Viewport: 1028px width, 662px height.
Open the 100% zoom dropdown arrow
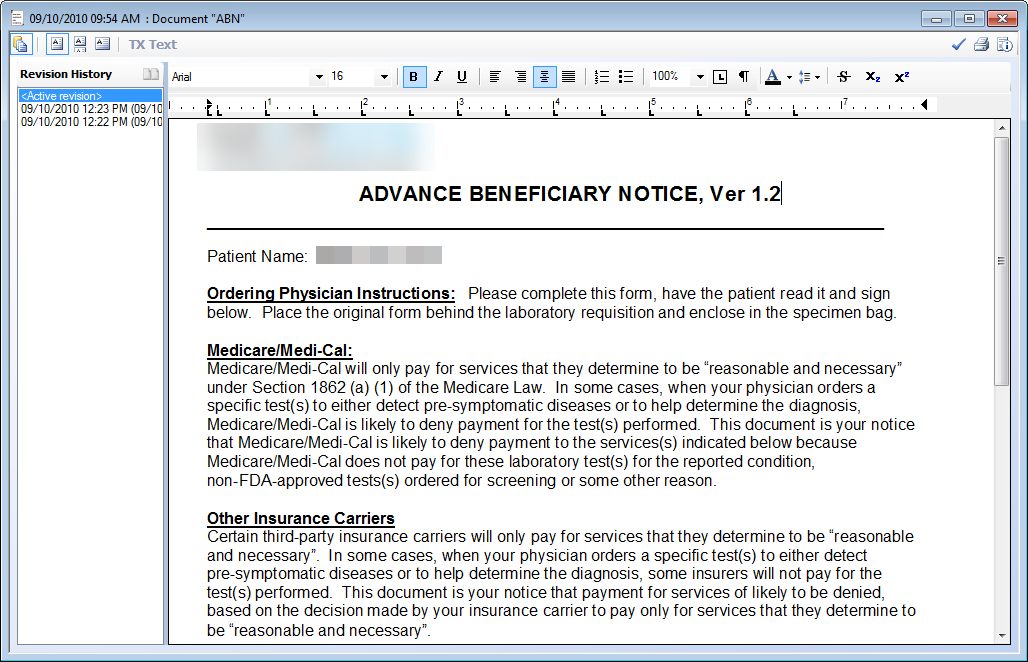pyautogui.click(x=700, y=77)
